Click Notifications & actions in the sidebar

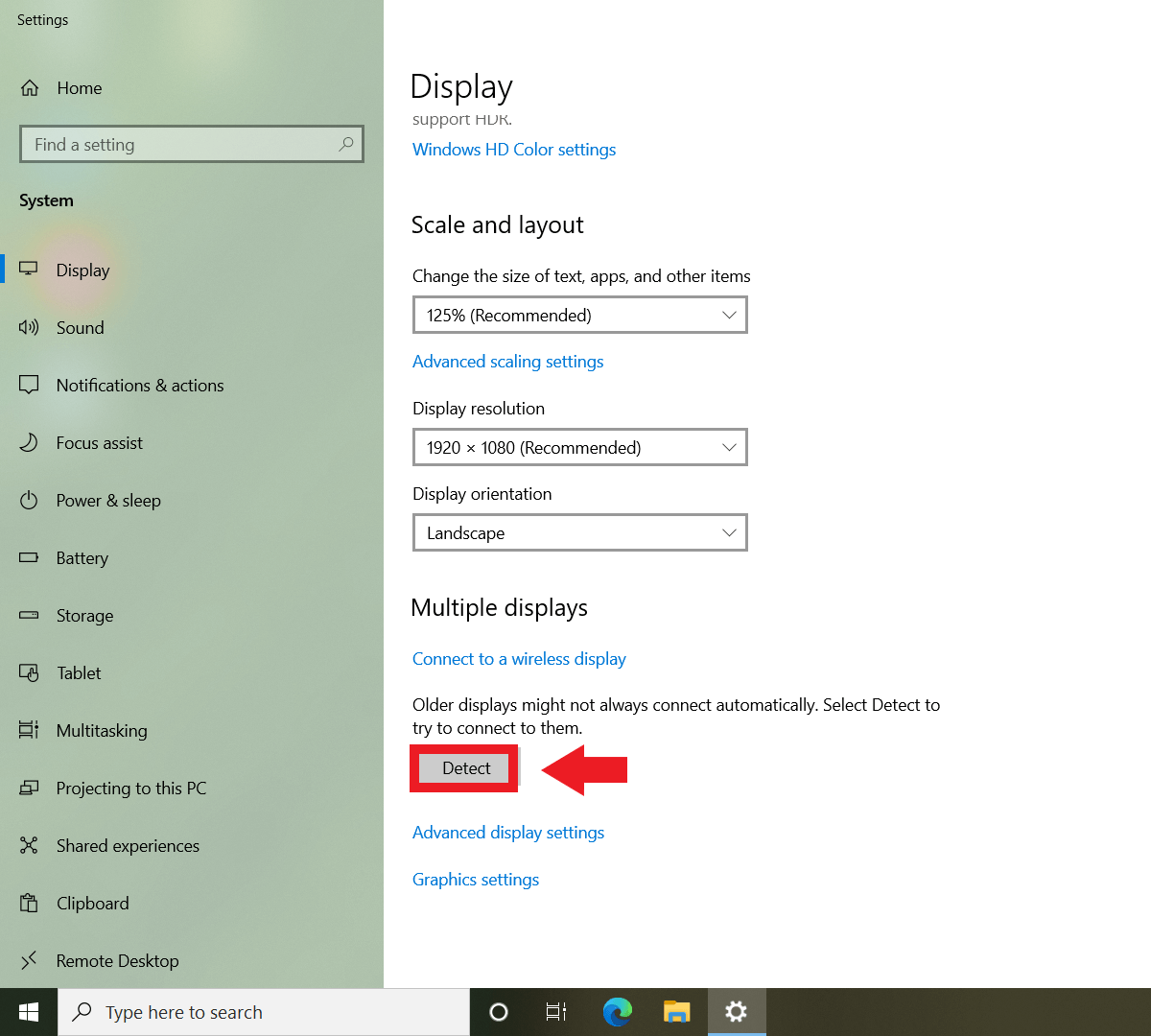click(x=139, y=385)
